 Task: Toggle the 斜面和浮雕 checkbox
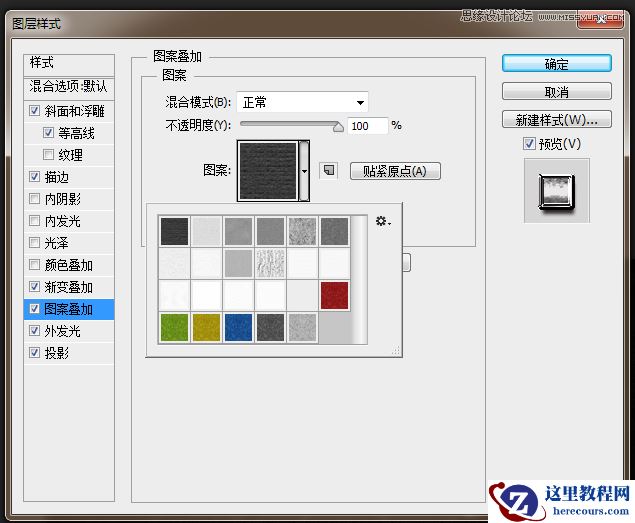34,110
